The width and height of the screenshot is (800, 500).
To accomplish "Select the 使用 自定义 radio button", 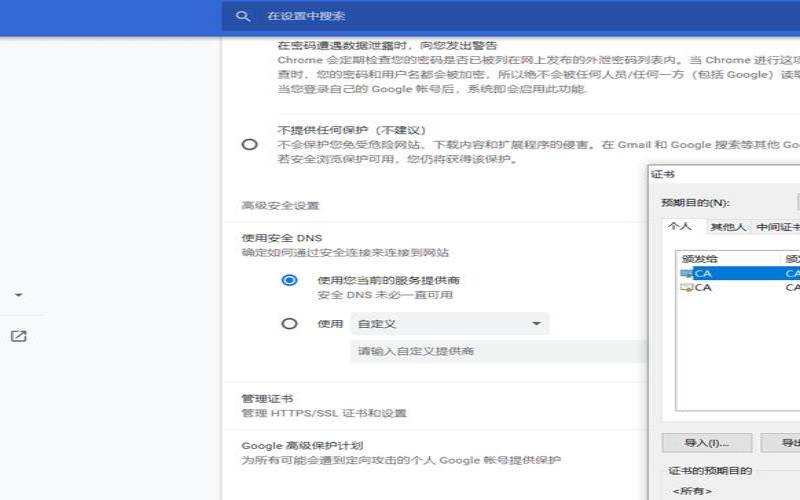I will coord(289,323).
